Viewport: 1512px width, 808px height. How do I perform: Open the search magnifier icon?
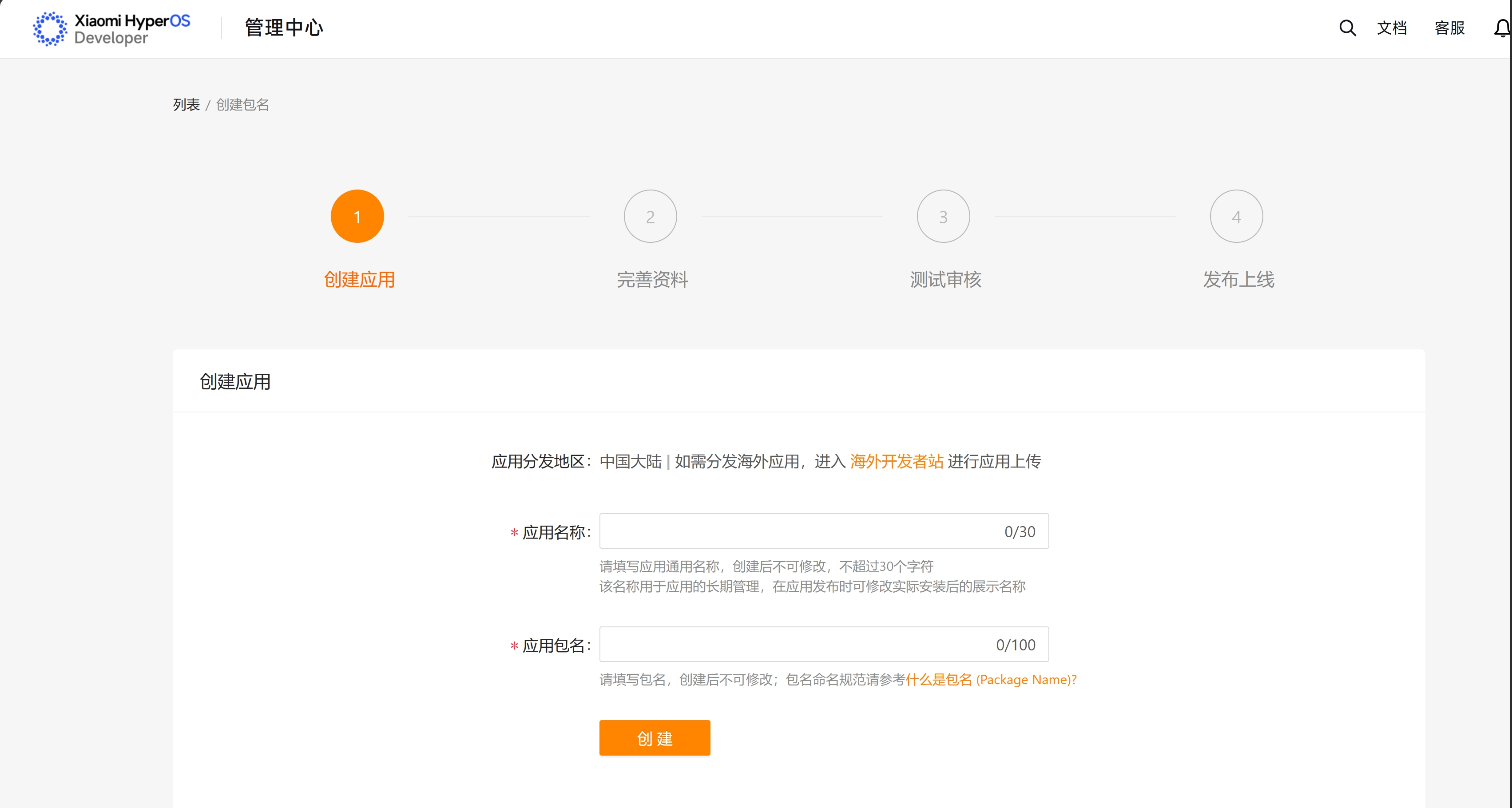coord(1347,28)
